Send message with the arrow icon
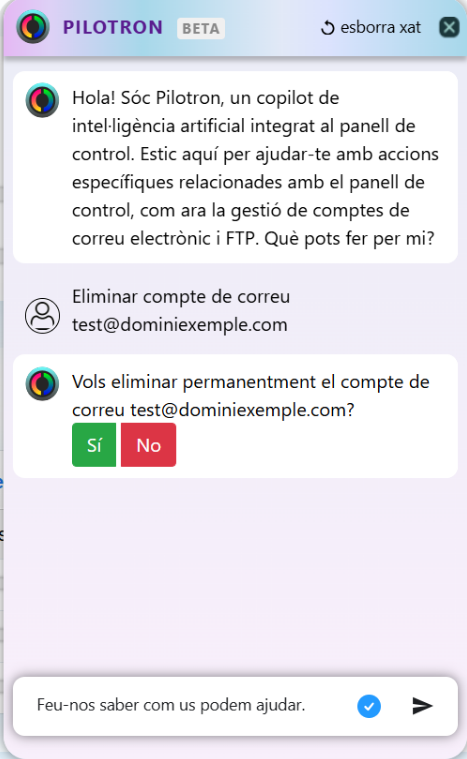Viewport: 467px width, 759px height. click(422, 706)
